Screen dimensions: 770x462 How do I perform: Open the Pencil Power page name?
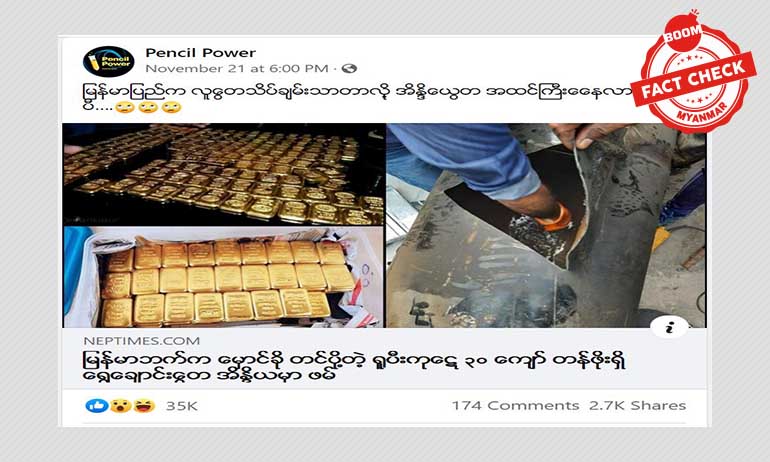point(200,53)
